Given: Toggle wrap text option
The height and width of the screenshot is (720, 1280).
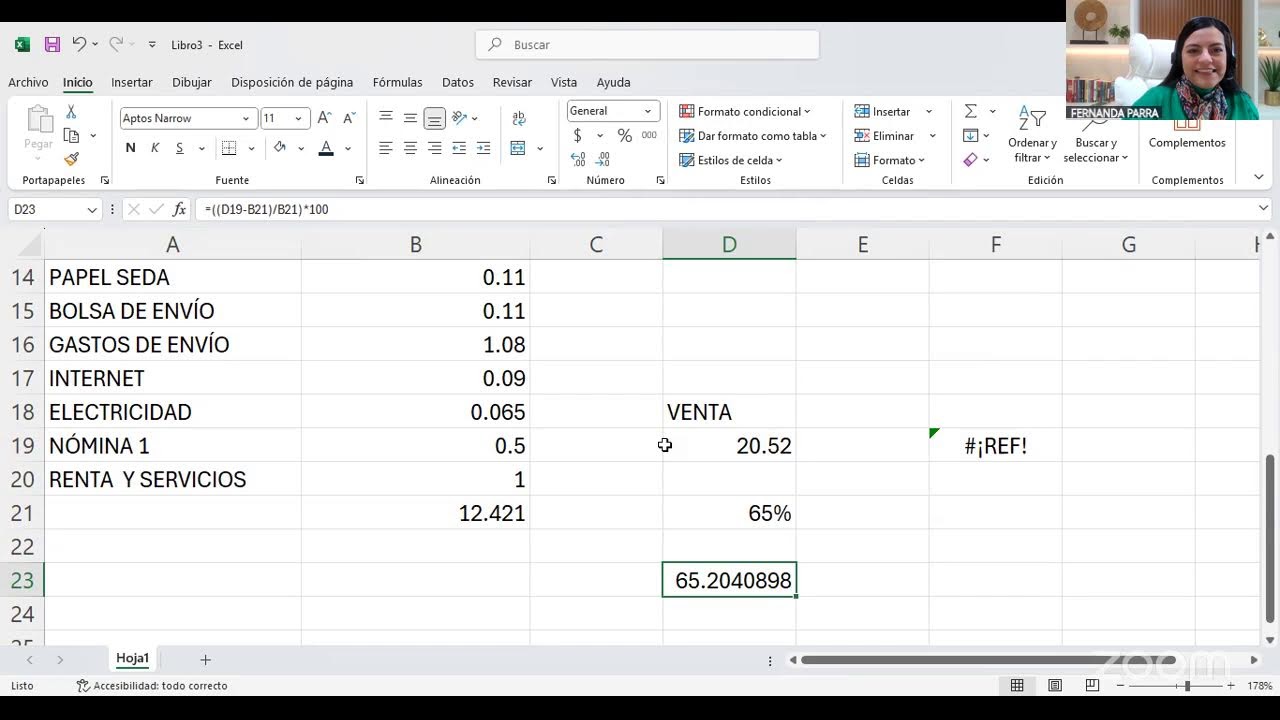Looking at the screenshot, I should pos(518,118).
